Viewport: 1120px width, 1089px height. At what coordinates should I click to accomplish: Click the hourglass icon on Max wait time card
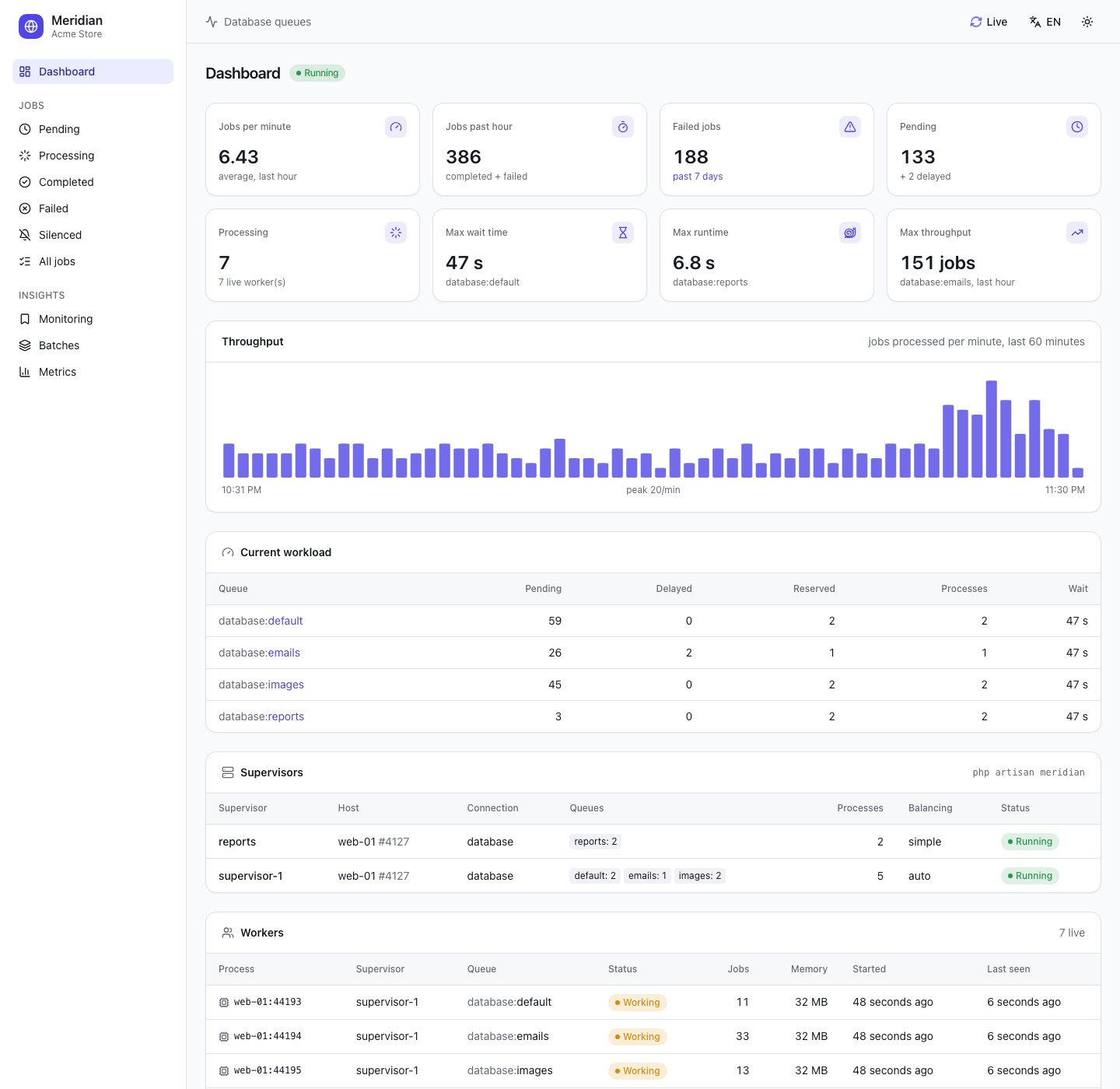pos(623,233)
